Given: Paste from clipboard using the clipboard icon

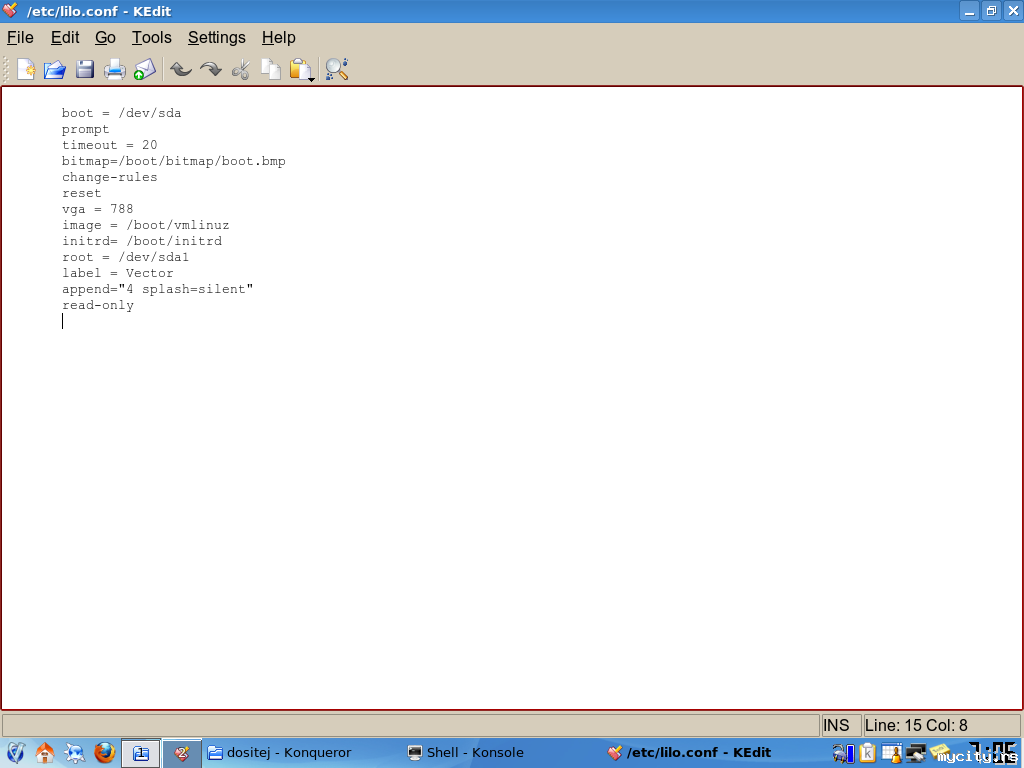Looking at the screenshot, I should tap(299, 69).
